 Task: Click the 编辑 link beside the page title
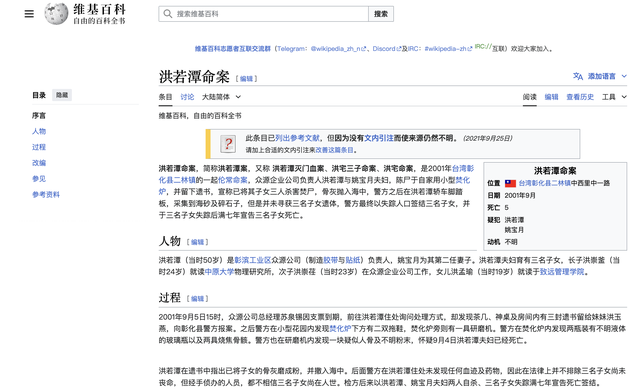[246, 79]
